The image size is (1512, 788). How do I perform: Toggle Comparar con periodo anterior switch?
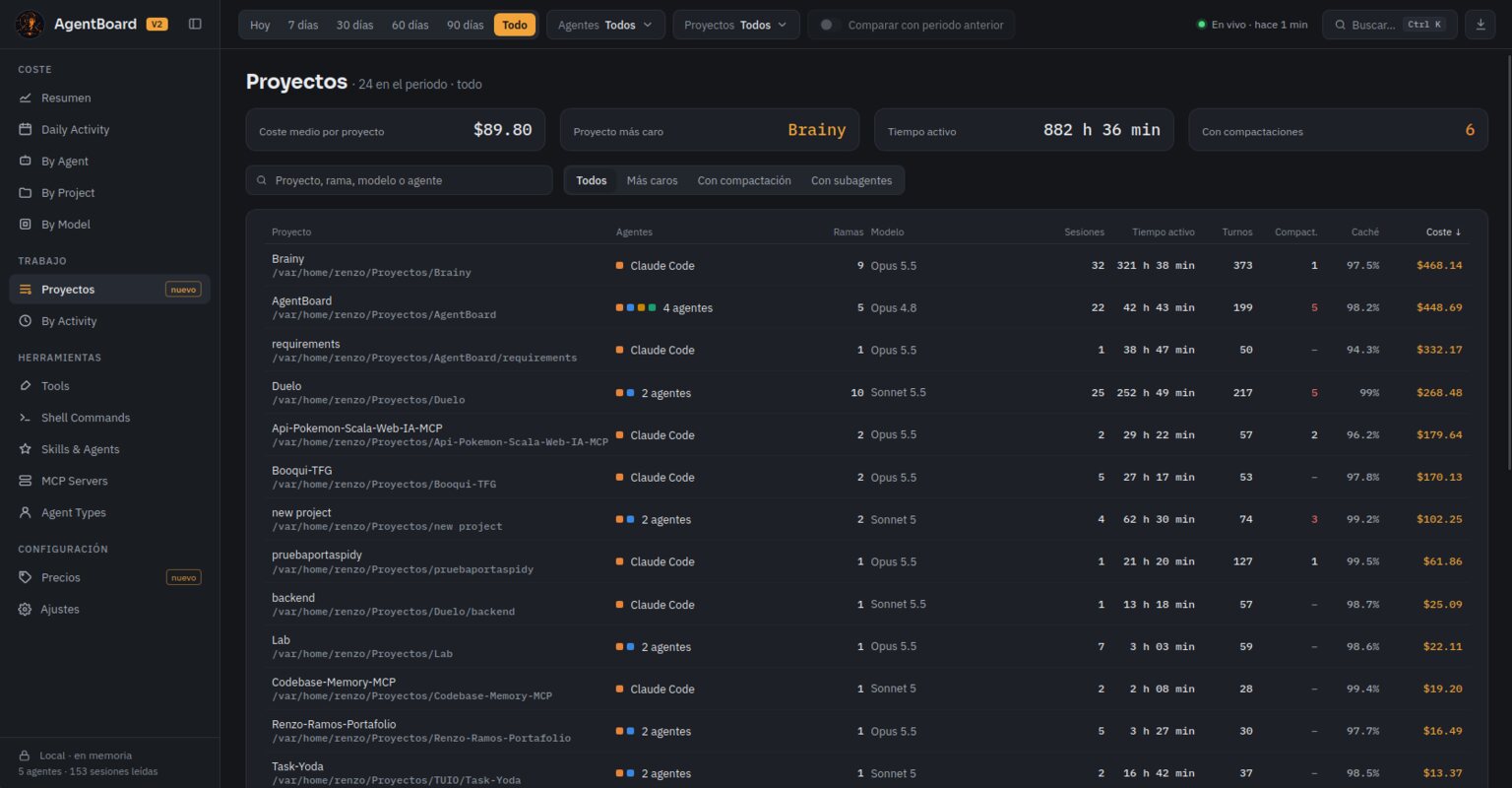tap(831, 25)
